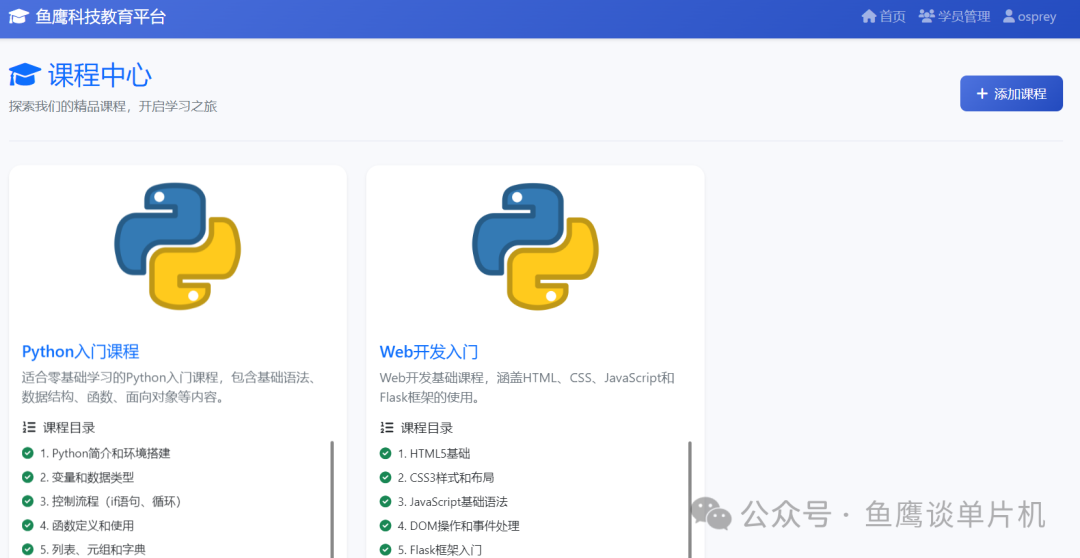Click the check icon for Python简介和环境搭建
Viewport: 1080px width, 558px height.
pos(28,453)
